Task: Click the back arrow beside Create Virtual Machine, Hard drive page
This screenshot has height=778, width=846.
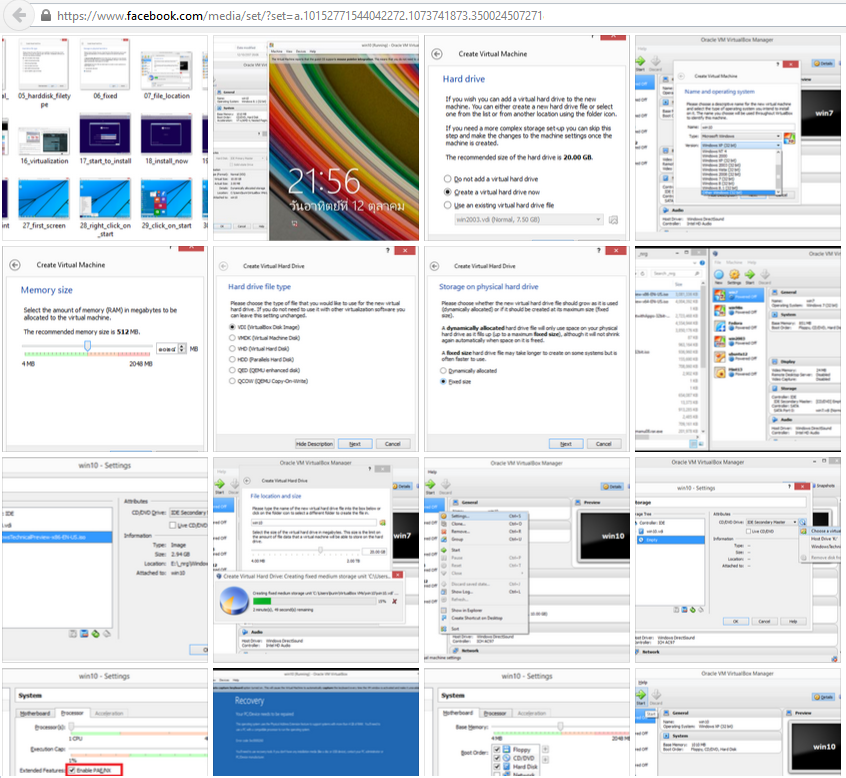Action: click(437, 54)
